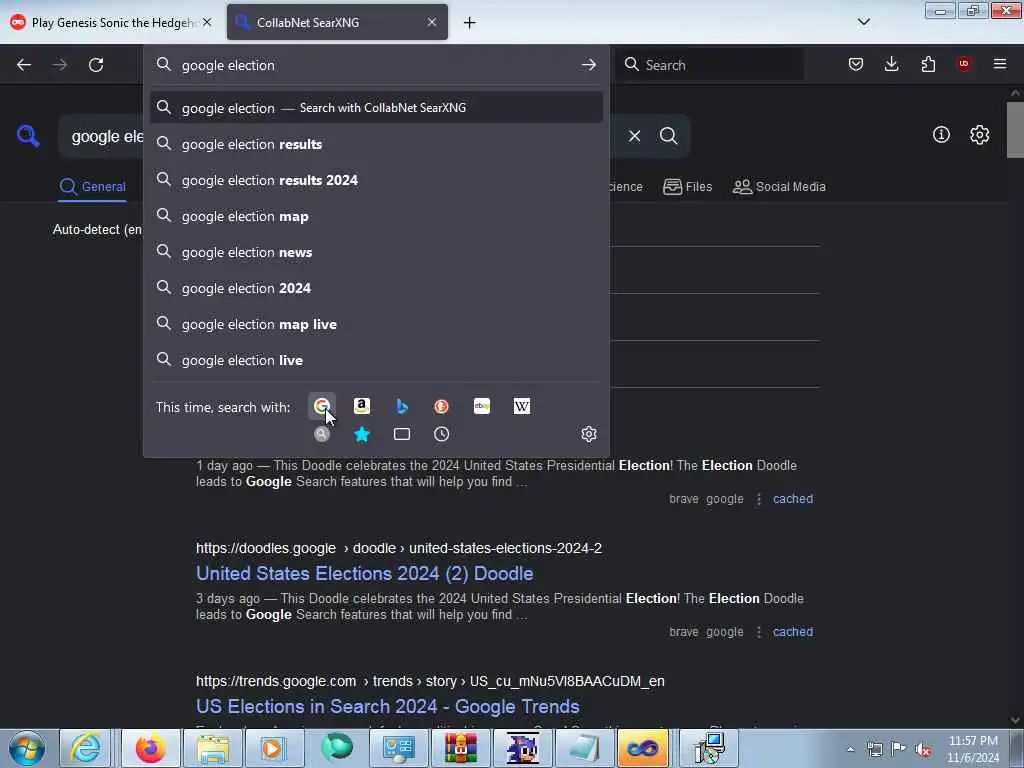Viewport: 1024px width, 768px height.
Task: Open cached link of 2024 (2) Doodle result
Action: coord(793,632)
